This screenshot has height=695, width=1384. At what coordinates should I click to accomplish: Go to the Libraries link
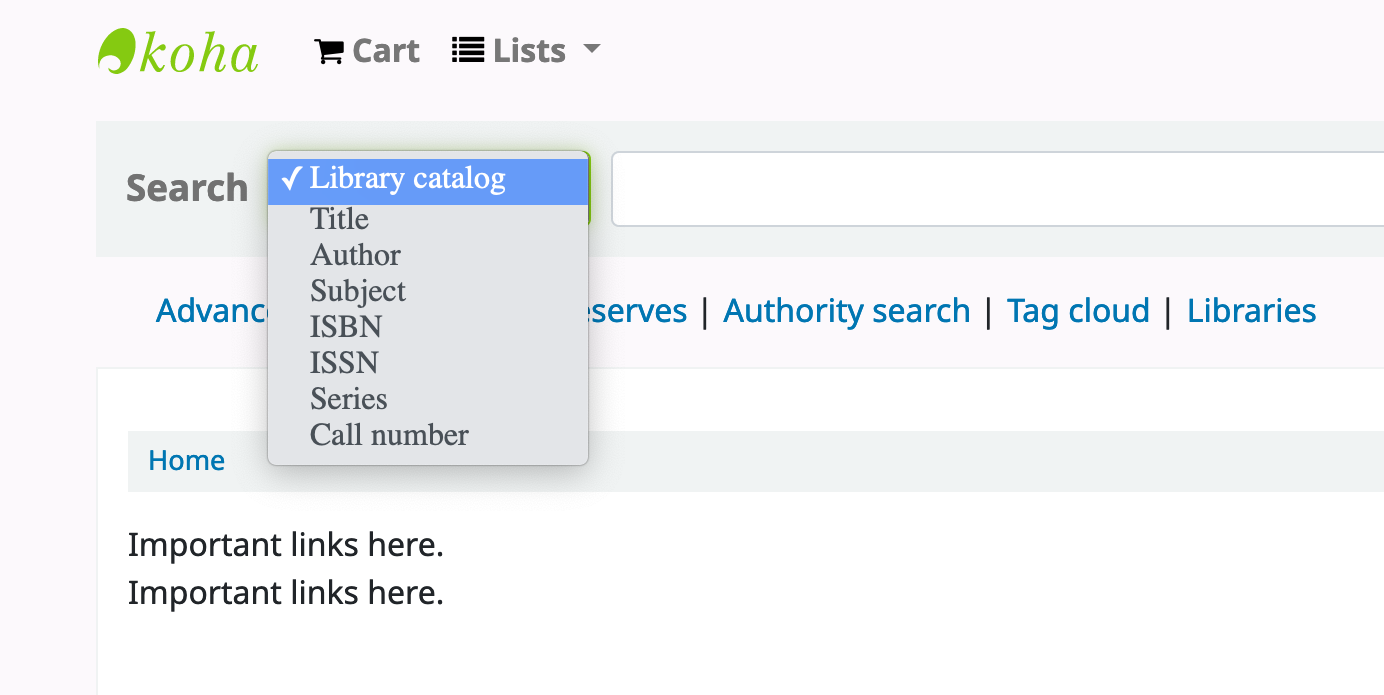(1251, 311)
